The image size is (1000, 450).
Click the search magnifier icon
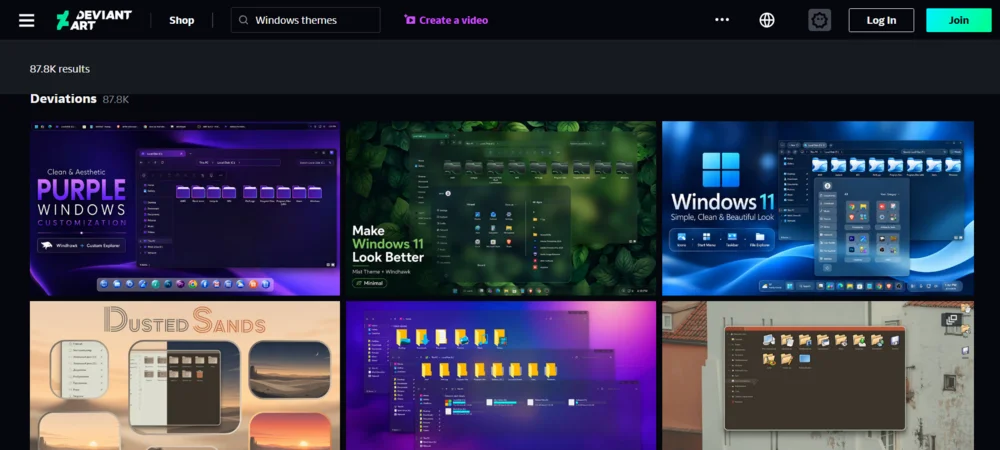tap(243, 20)
